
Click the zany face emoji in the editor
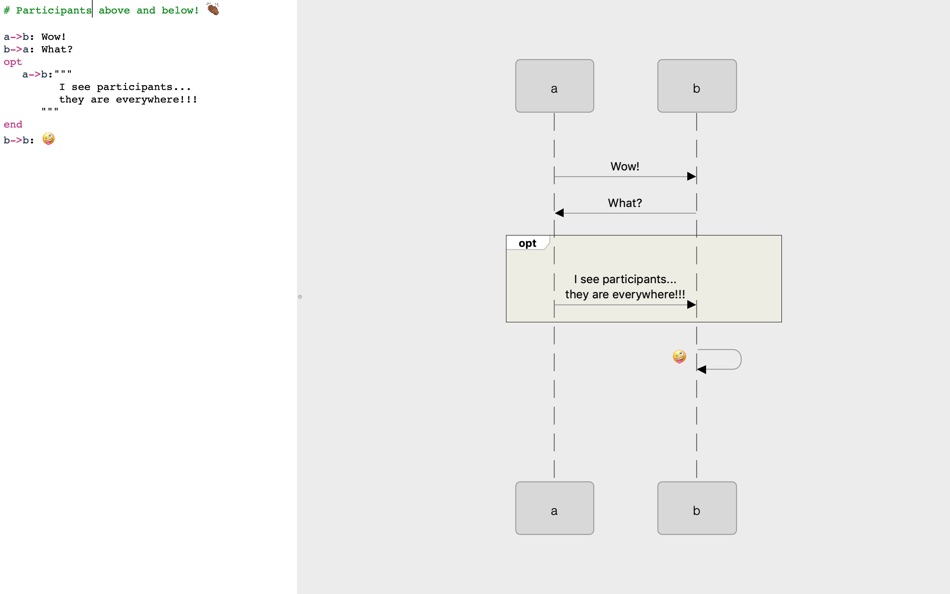pyautogui.click(x=48, y=139)
